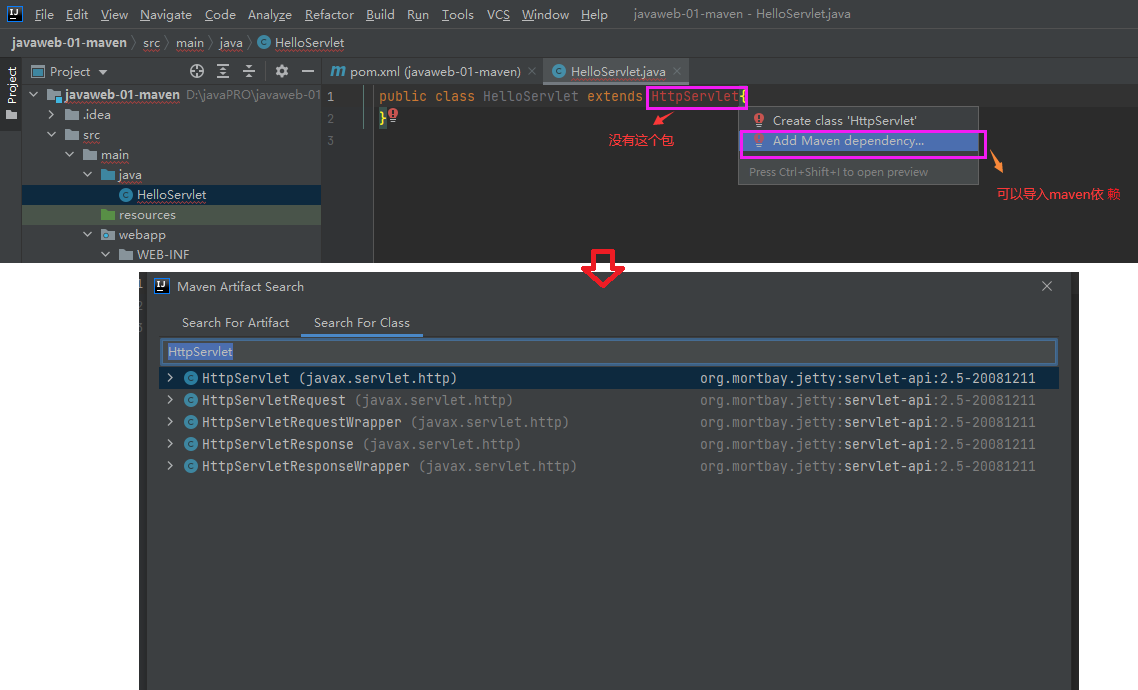Open the File menu
1138x690 pixels.
(44, 15)
